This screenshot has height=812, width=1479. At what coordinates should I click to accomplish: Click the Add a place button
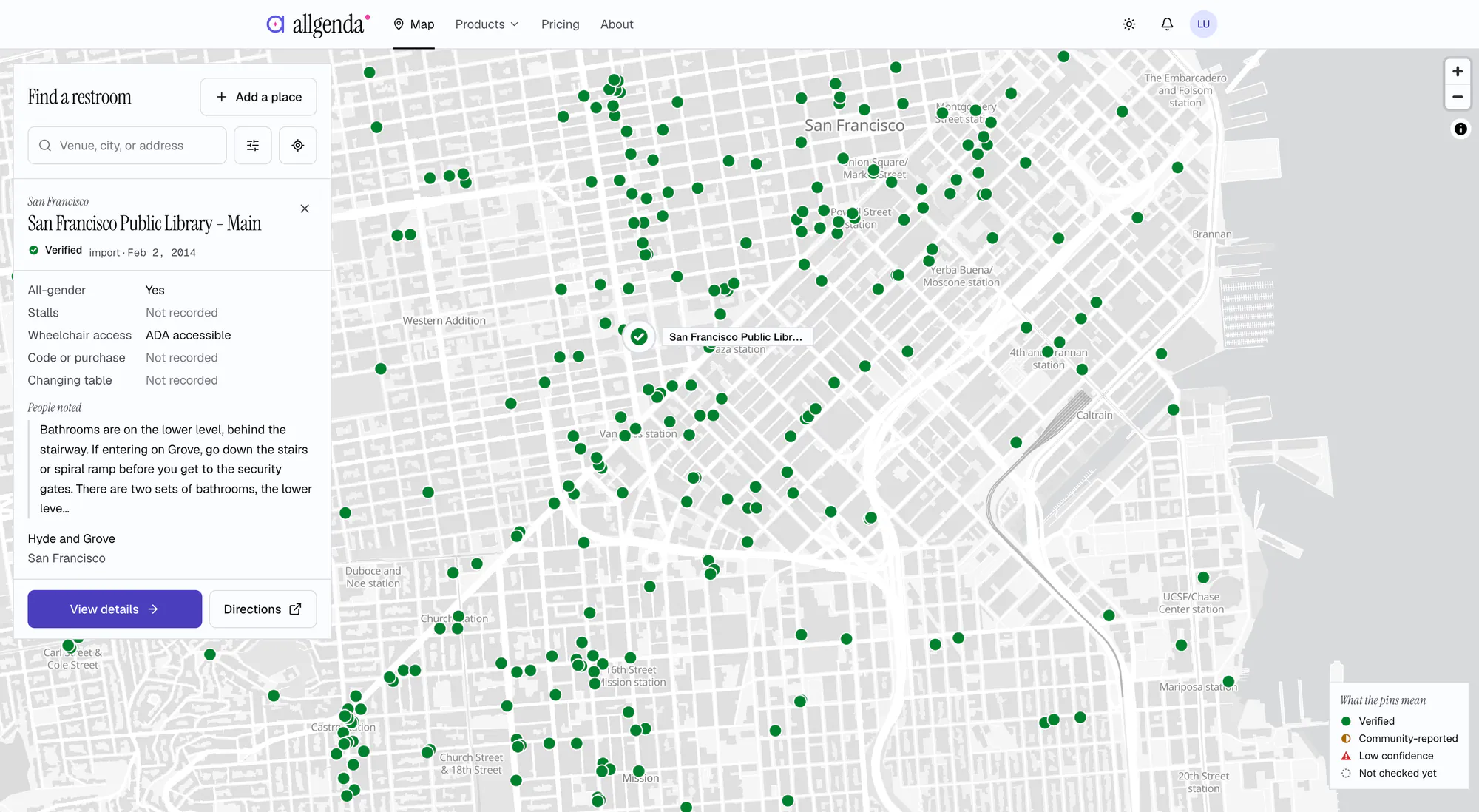[258, 97]
